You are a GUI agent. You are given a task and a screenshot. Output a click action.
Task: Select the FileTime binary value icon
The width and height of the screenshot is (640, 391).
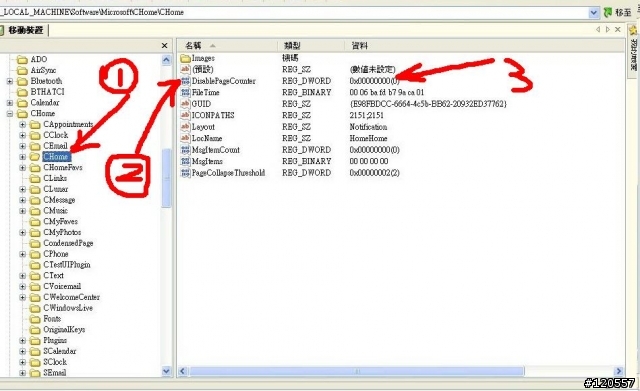point(185,92)
